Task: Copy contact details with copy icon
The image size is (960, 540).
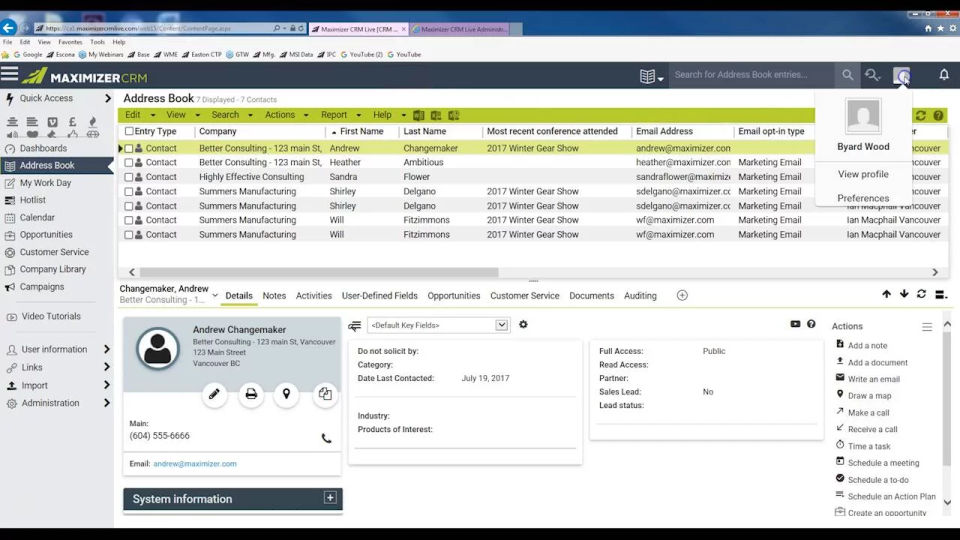Action: 325,394
